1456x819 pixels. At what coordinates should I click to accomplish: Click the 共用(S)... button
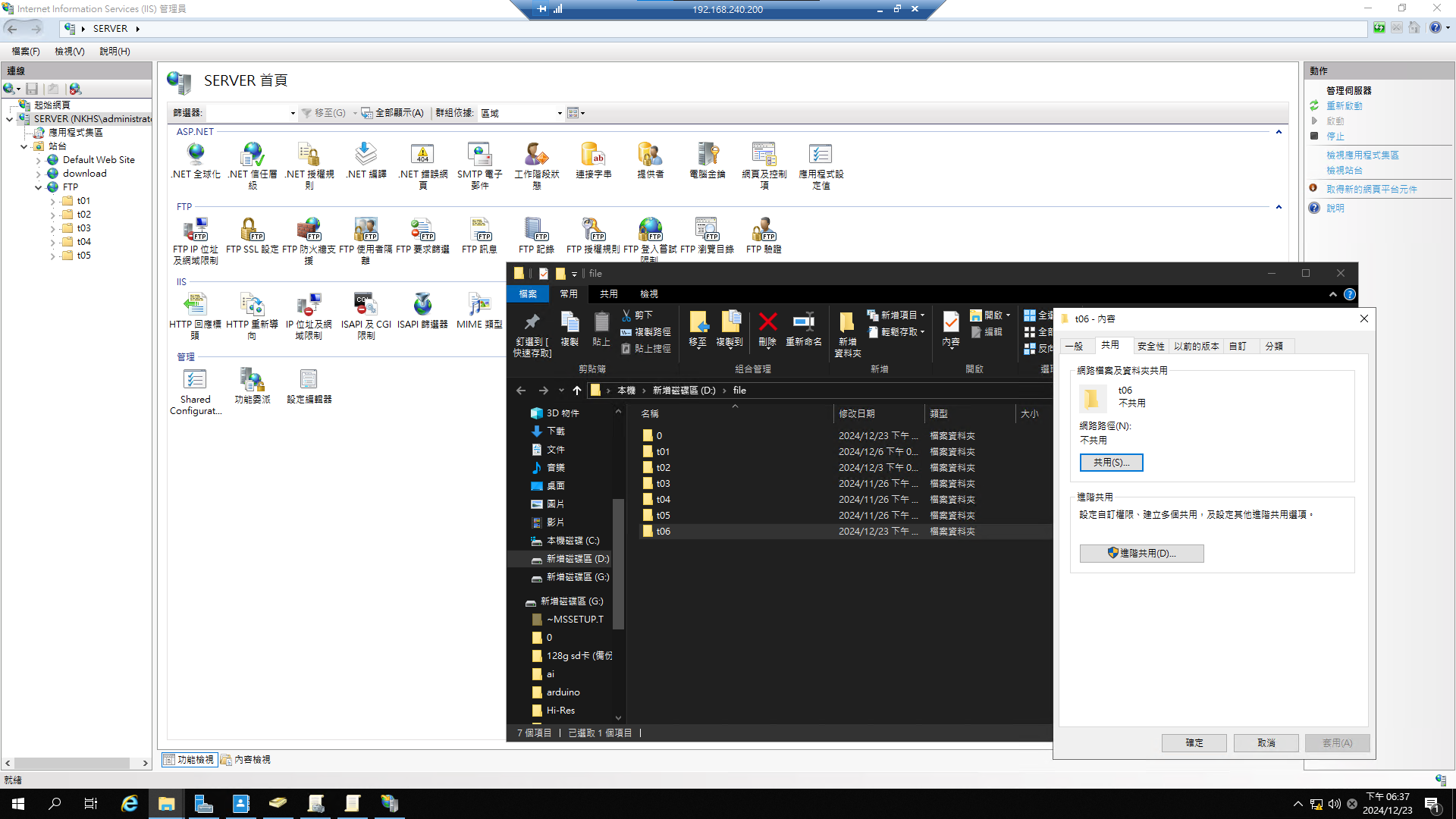1111,462
